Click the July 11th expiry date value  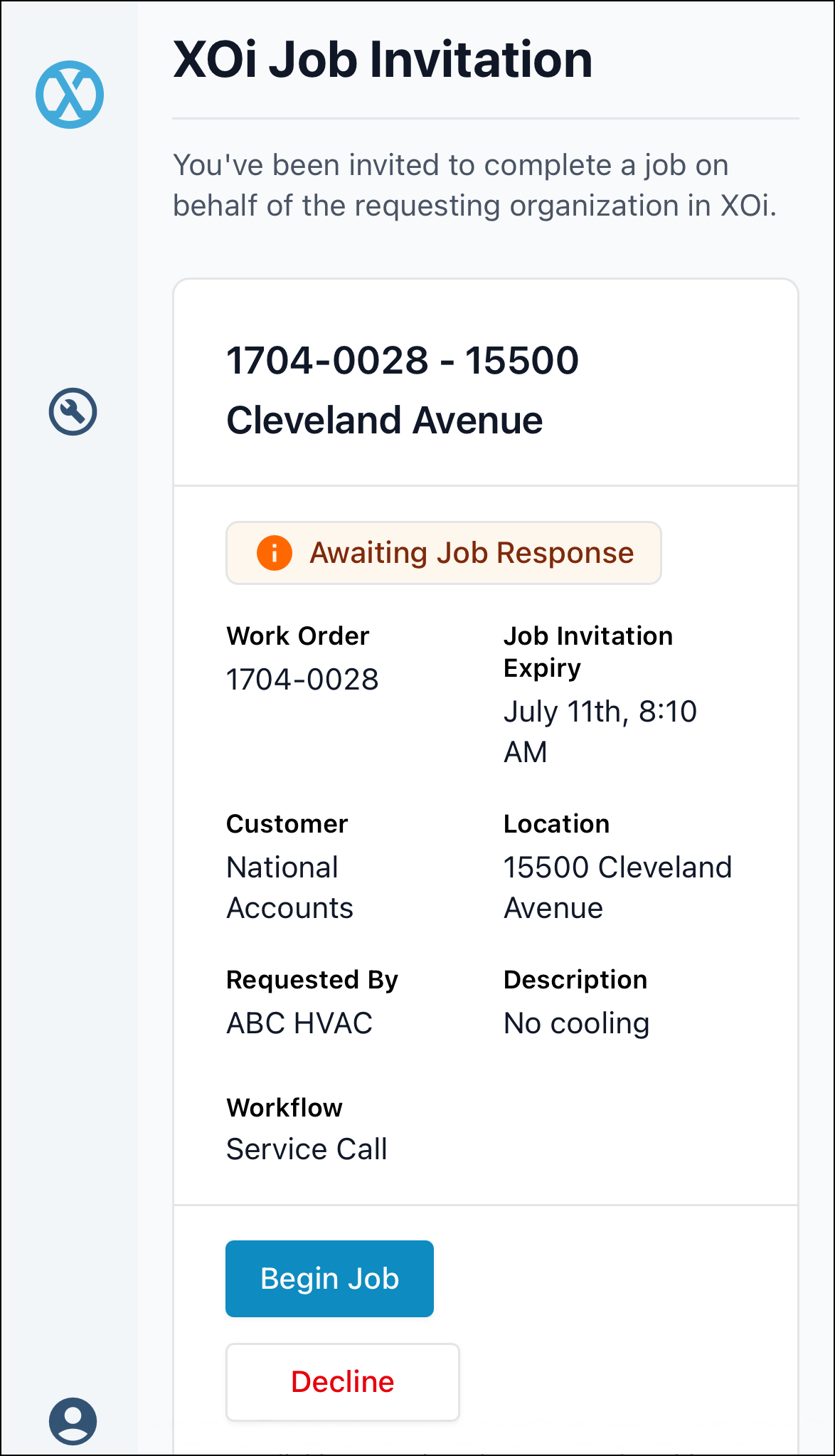pos(600,732)
